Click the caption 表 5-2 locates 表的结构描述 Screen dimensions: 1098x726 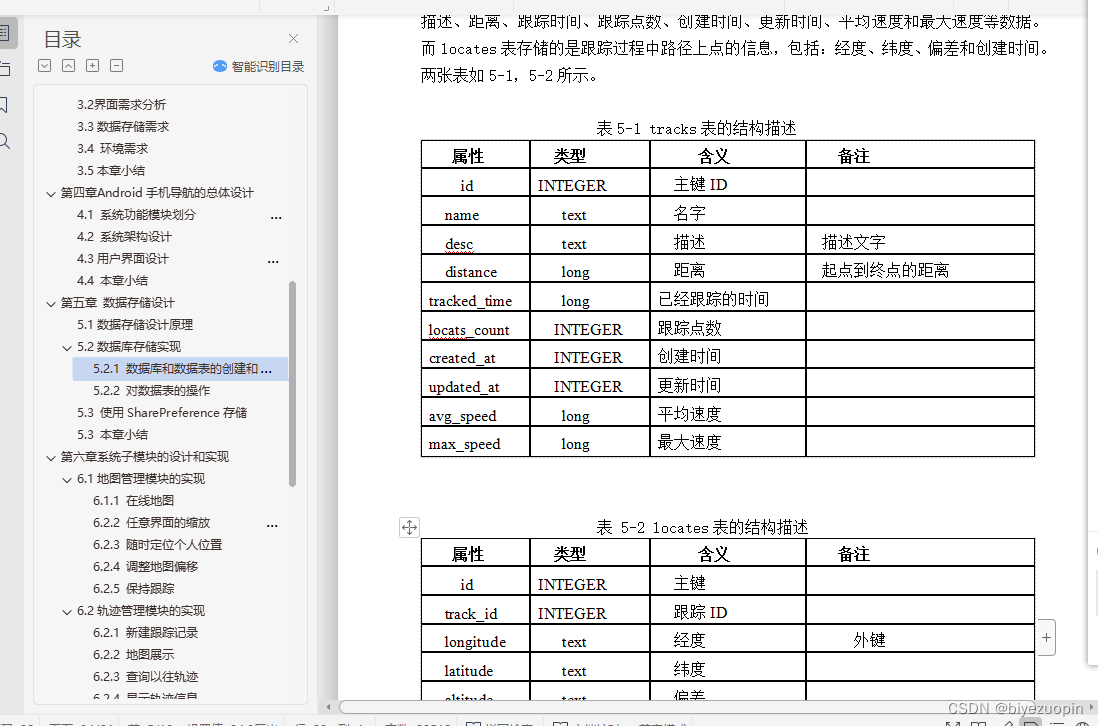coord(702,527)
